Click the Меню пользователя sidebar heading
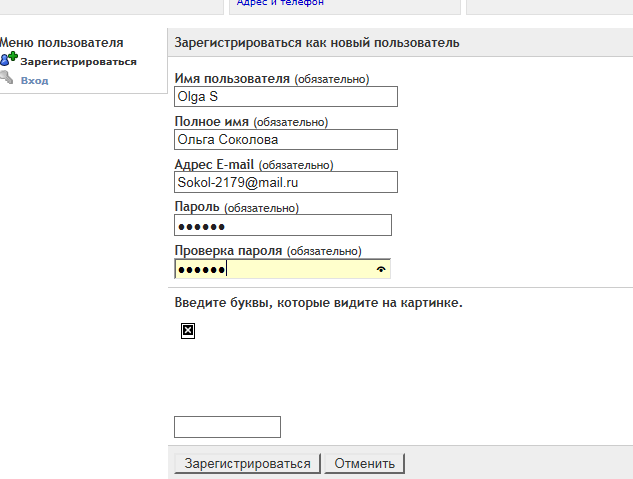633x479 pixels. pyautogui.click(x=62, y=43)
